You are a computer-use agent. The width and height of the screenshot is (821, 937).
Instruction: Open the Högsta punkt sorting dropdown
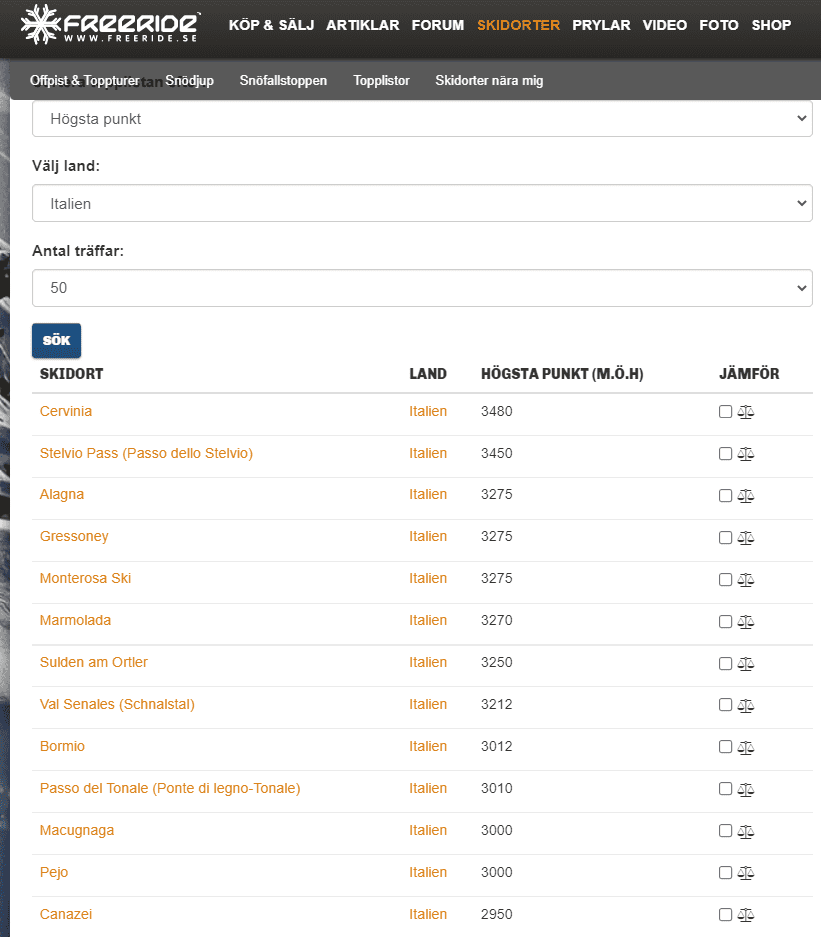click(421, 119)
